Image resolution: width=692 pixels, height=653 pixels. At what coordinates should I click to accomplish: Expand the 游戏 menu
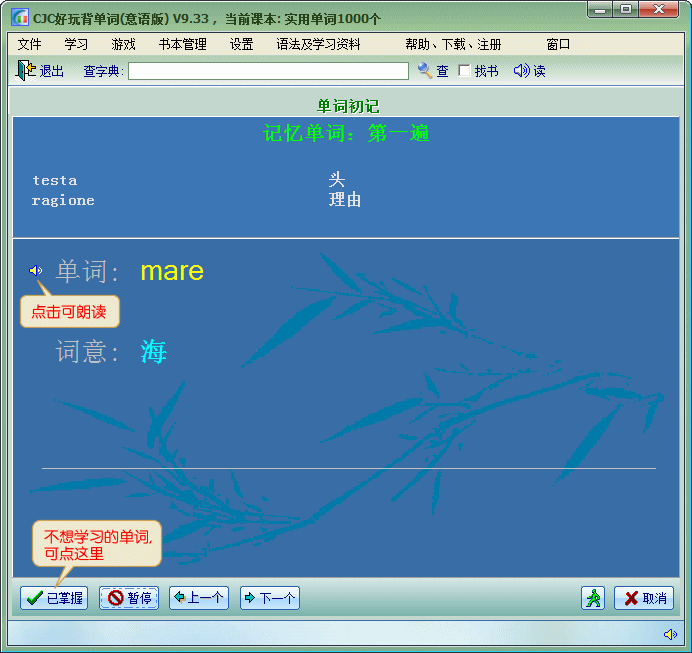(124, 45)
